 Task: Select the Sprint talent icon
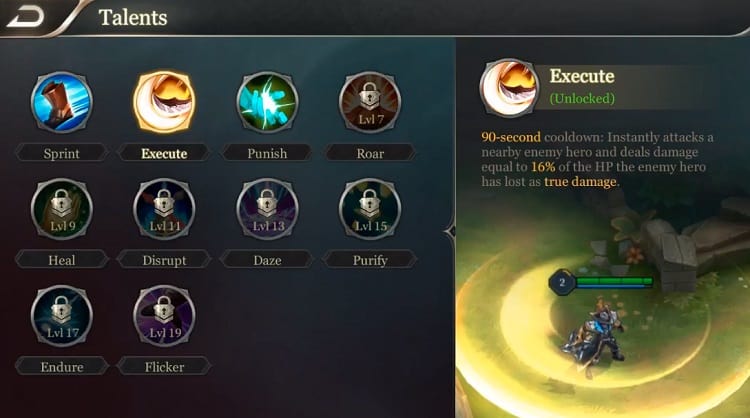[62, 102]
